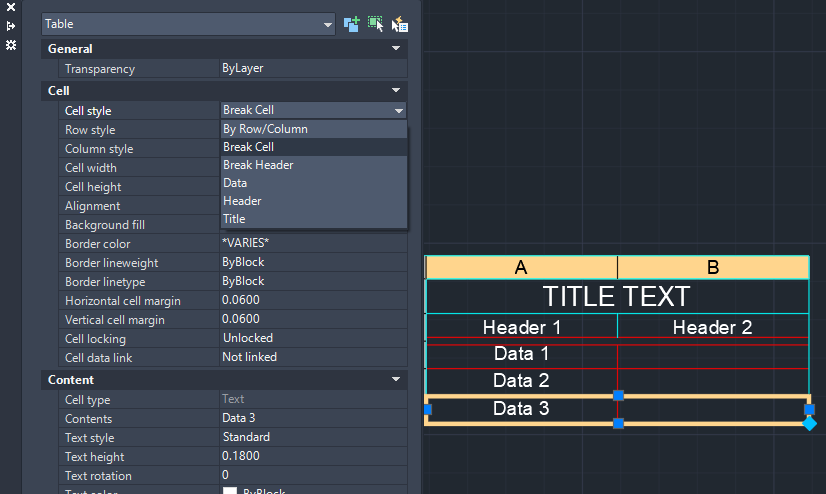Click the Border color *VARIES* value

[x=313, y=243]
